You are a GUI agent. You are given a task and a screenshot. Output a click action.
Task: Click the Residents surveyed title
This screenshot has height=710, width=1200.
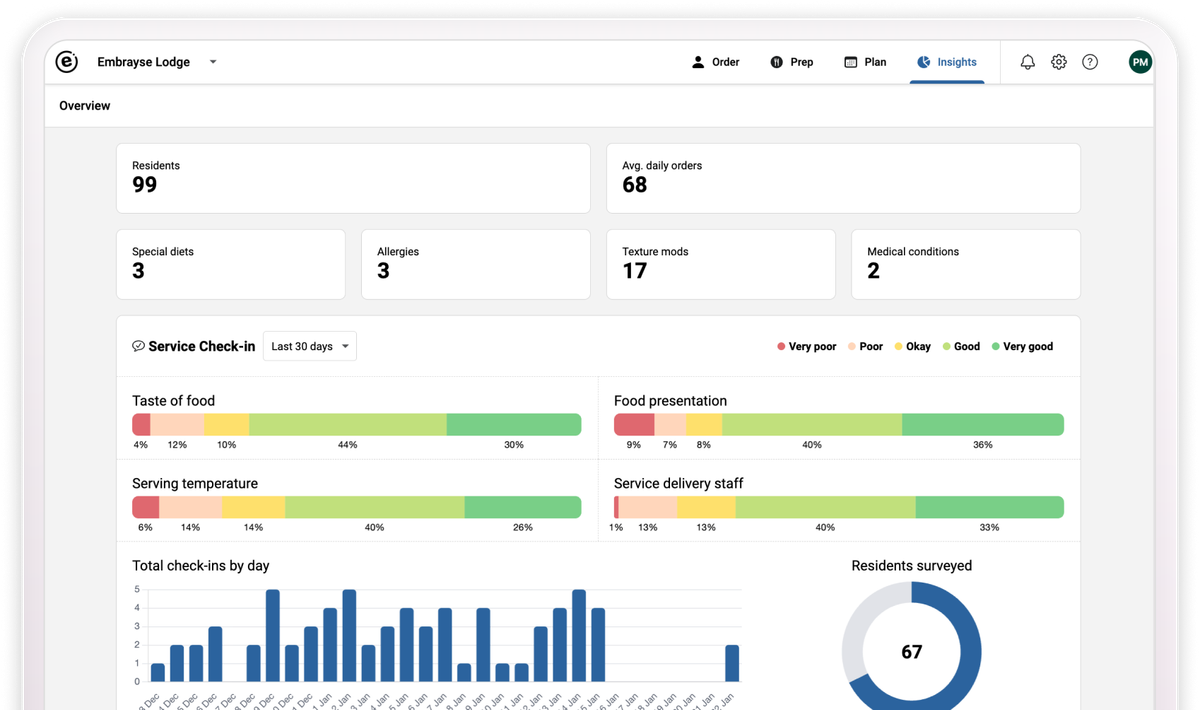point(912,566)
